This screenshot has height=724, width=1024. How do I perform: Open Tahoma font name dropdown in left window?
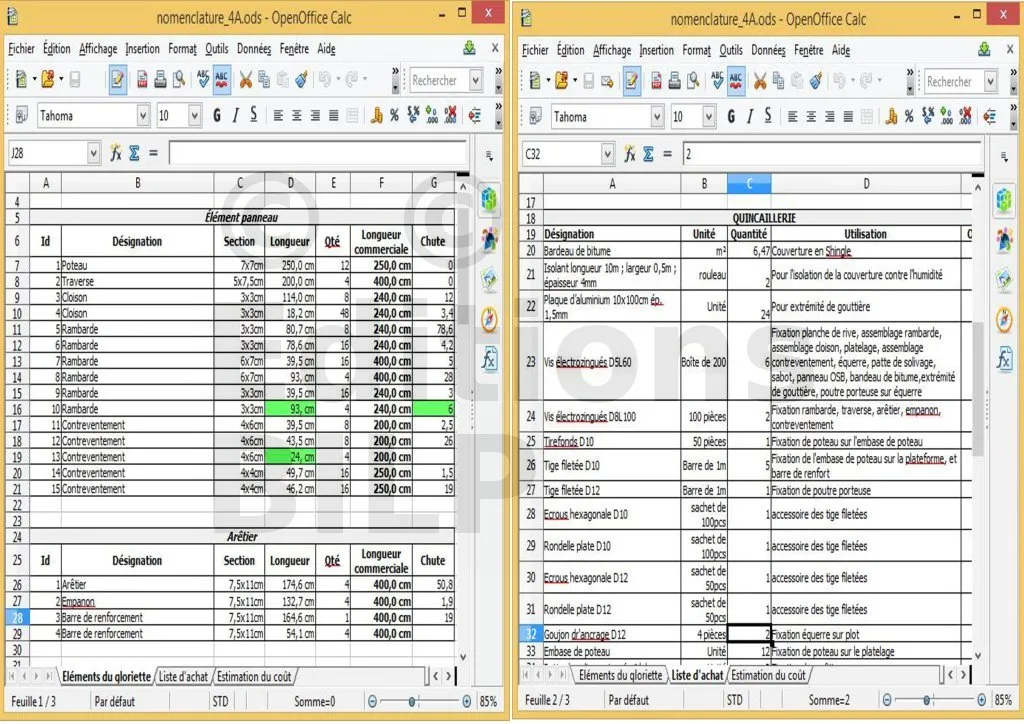(142, 116)
